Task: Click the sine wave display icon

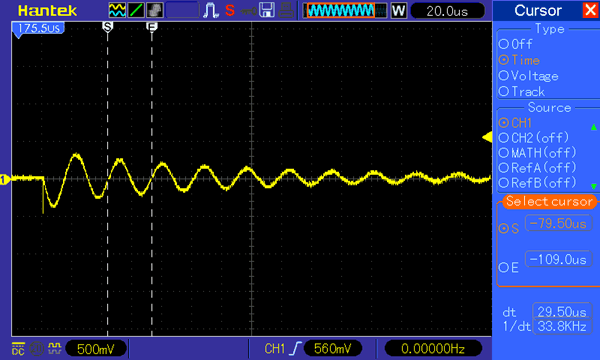Action: point(117,10)
